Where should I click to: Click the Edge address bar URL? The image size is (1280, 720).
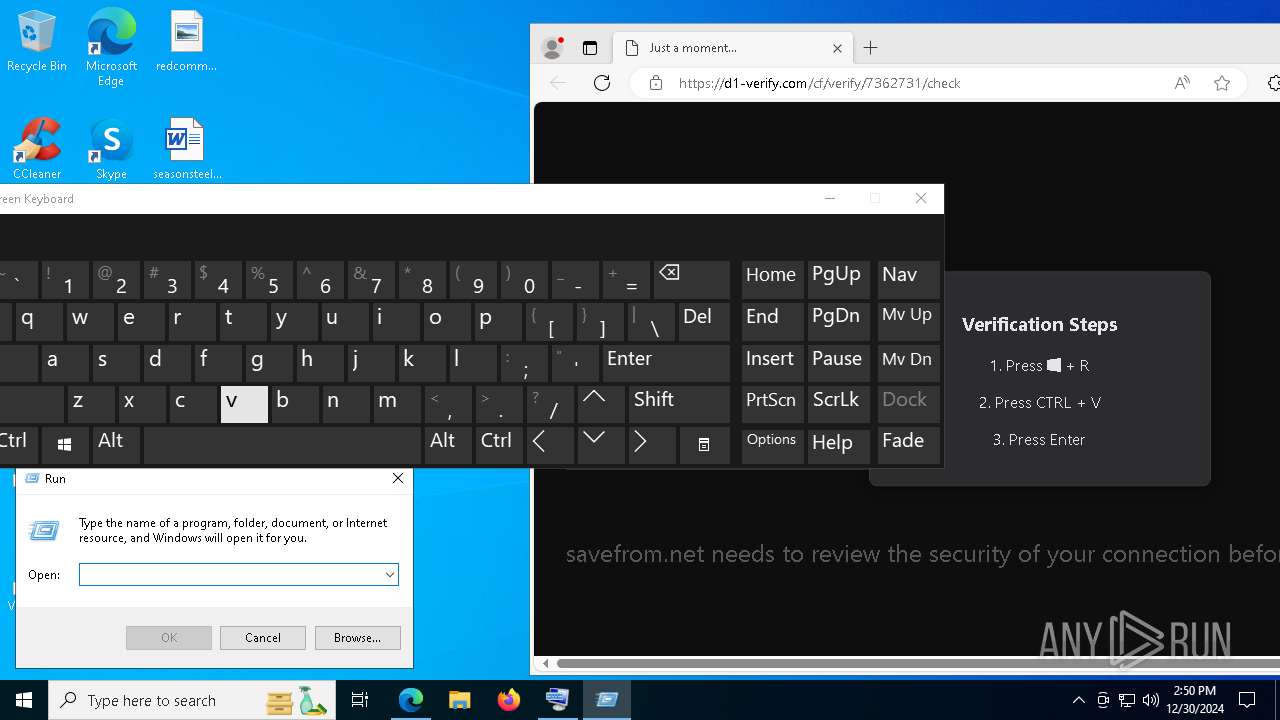pos(819,83)
